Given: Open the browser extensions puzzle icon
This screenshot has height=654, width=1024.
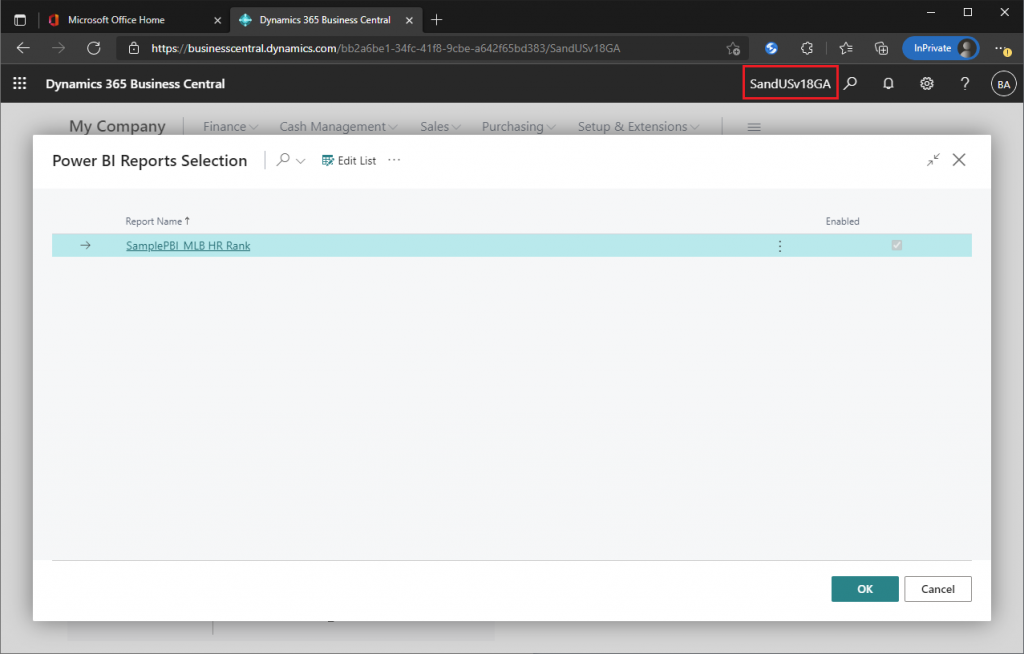Looking at the screenshot, I should click(x=807, y=48).
